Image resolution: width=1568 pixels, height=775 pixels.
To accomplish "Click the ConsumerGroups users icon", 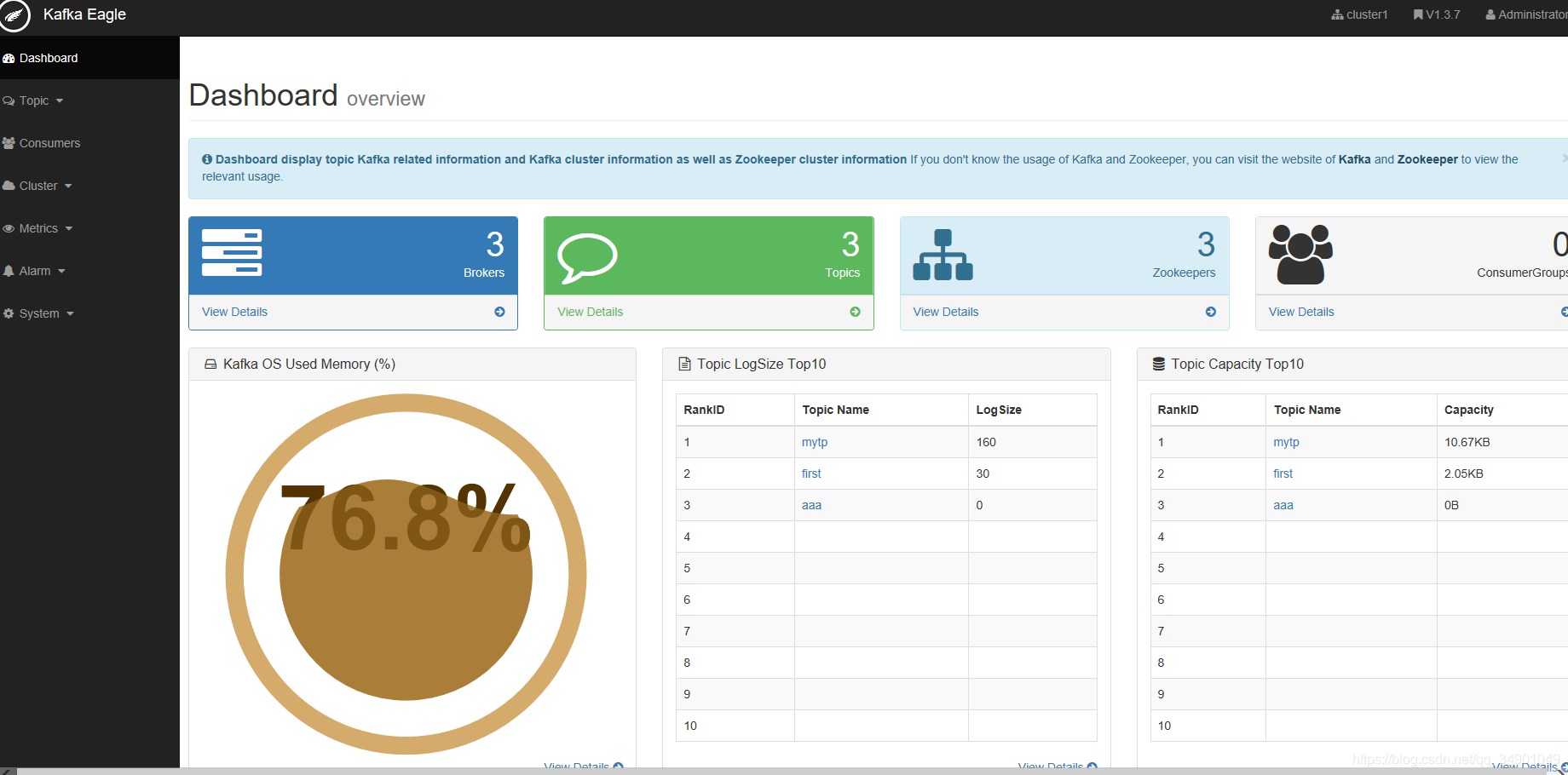I will point(1300,255).
